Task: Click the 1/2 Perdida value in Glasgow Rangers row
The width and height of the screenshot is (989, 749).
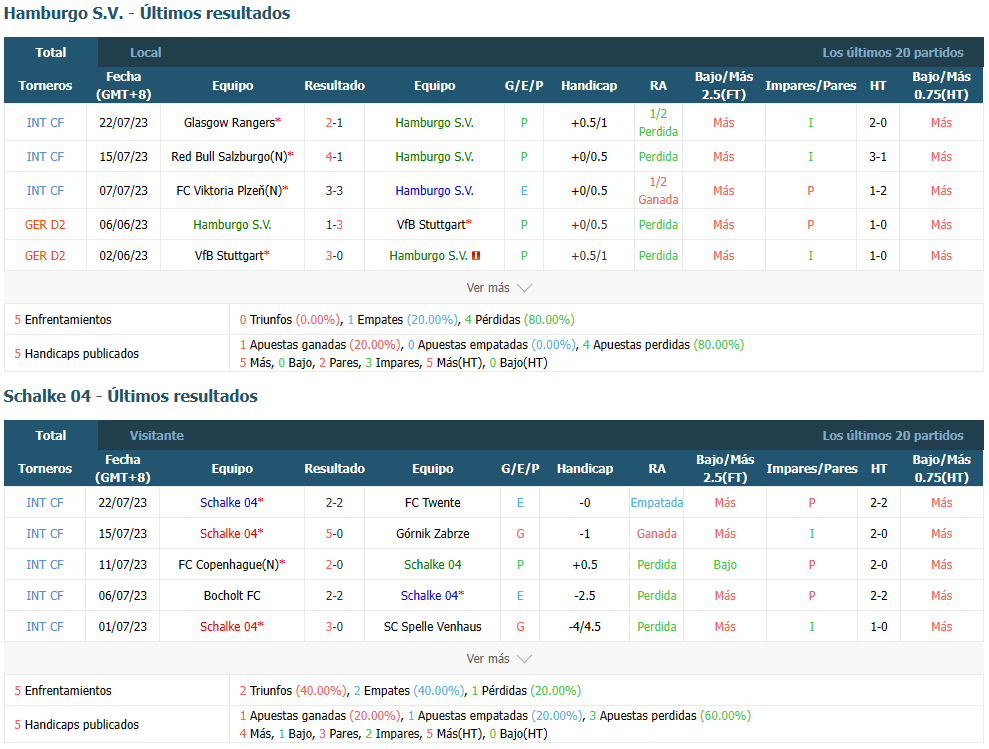Action: coord(658,122)
